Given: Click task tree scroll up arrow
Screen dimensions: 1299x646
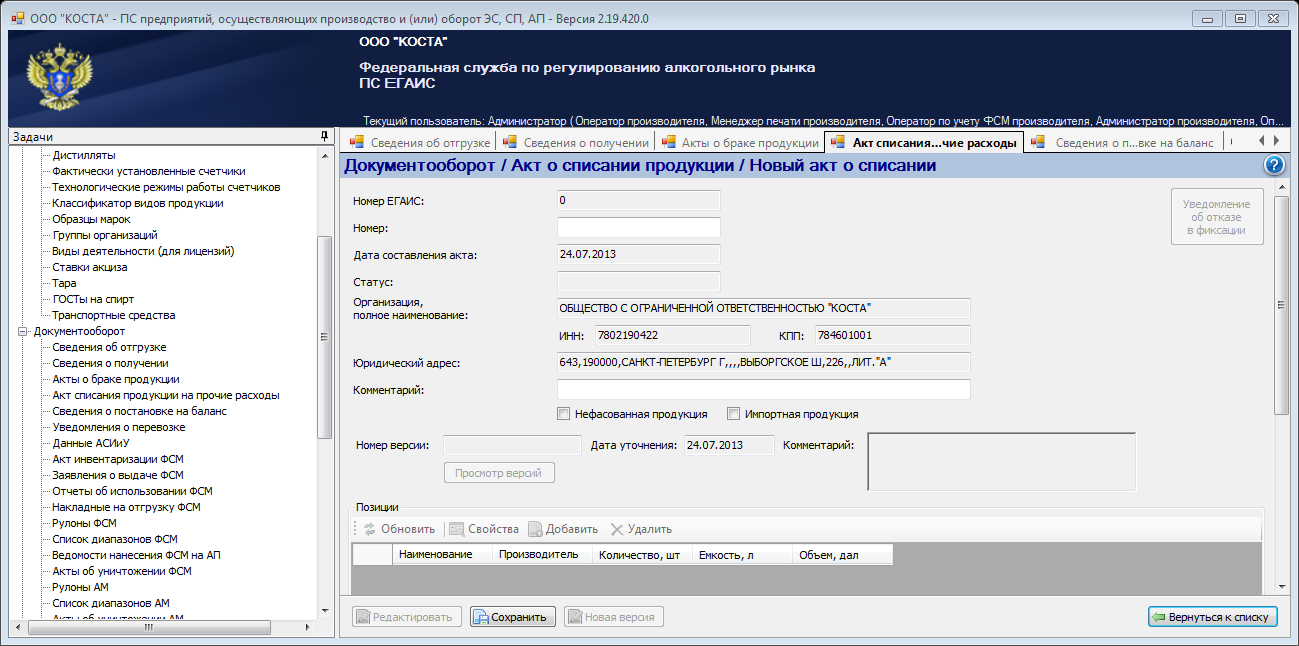Looking at the screenshot, I should pyautogui.click(x=324, y=156).
